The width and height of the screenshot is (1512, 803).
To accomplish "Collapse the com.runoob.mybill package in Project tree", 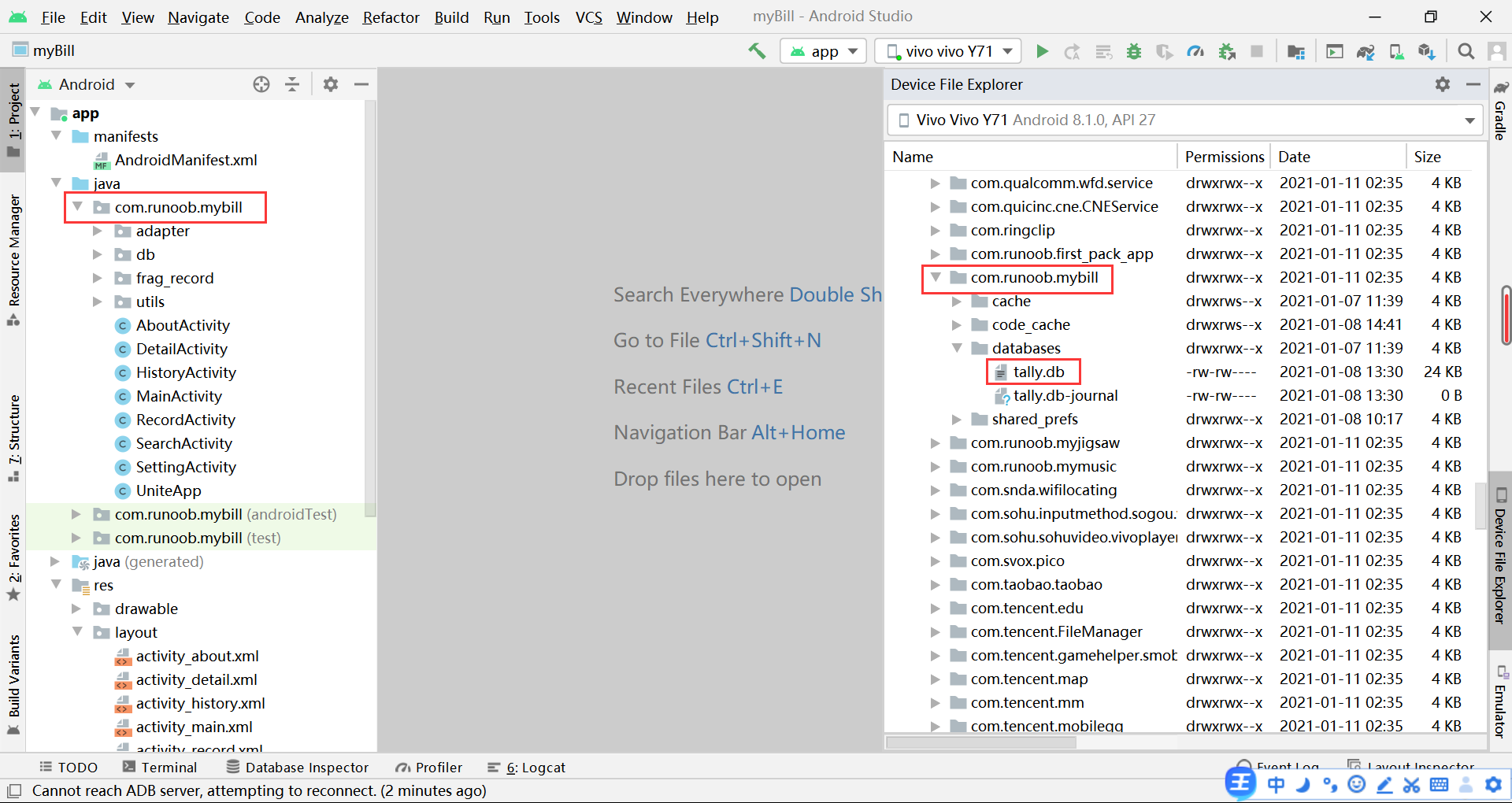I will (77, 206).
